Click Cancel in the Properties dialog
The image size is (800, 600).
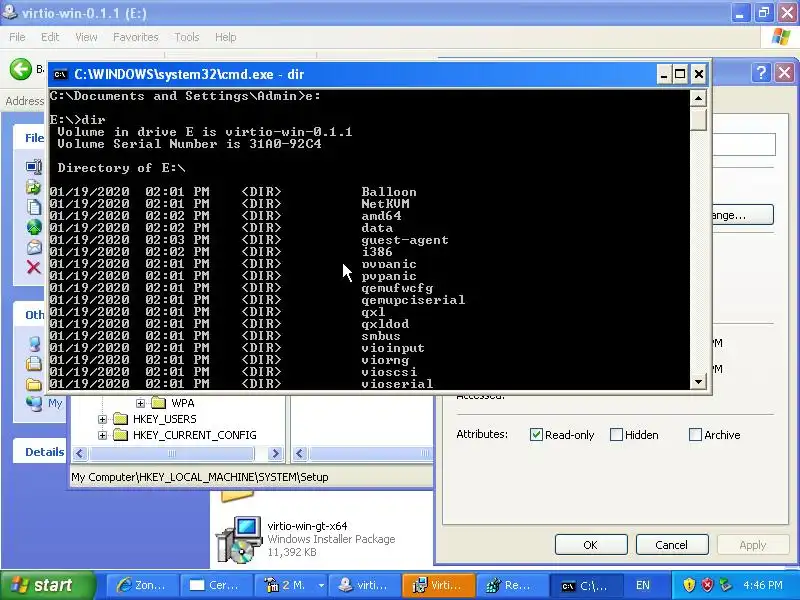[671, 545]
